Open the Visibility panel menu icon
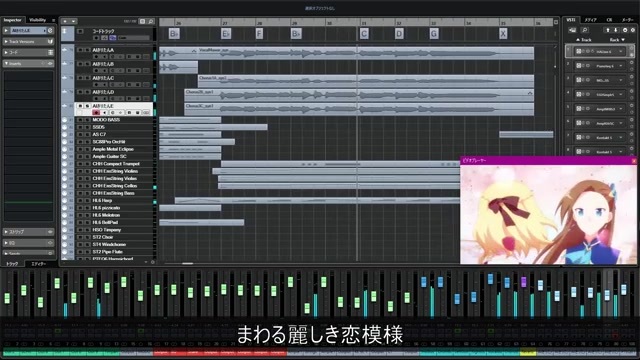The width and height of the screenshot is (640, 360). (x=53, y=20)
